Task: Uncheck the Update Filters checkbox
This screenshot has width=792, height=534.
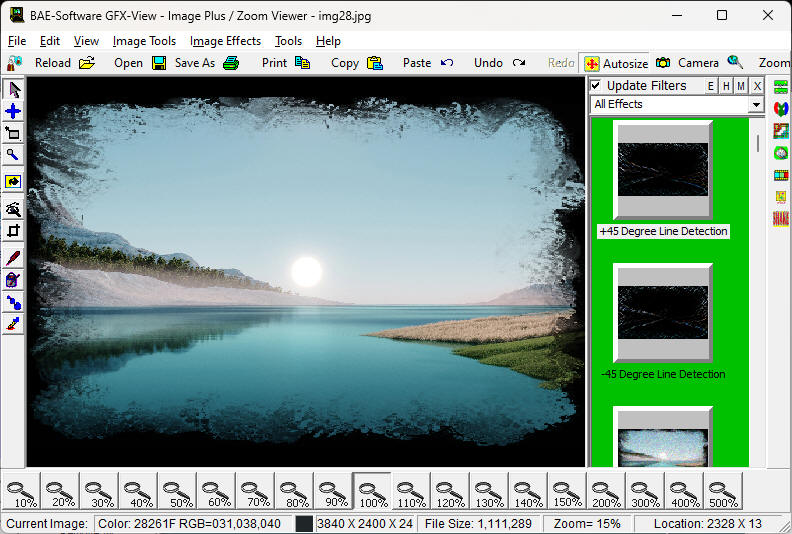Action: pyautogui.click(x=596, y=85)
